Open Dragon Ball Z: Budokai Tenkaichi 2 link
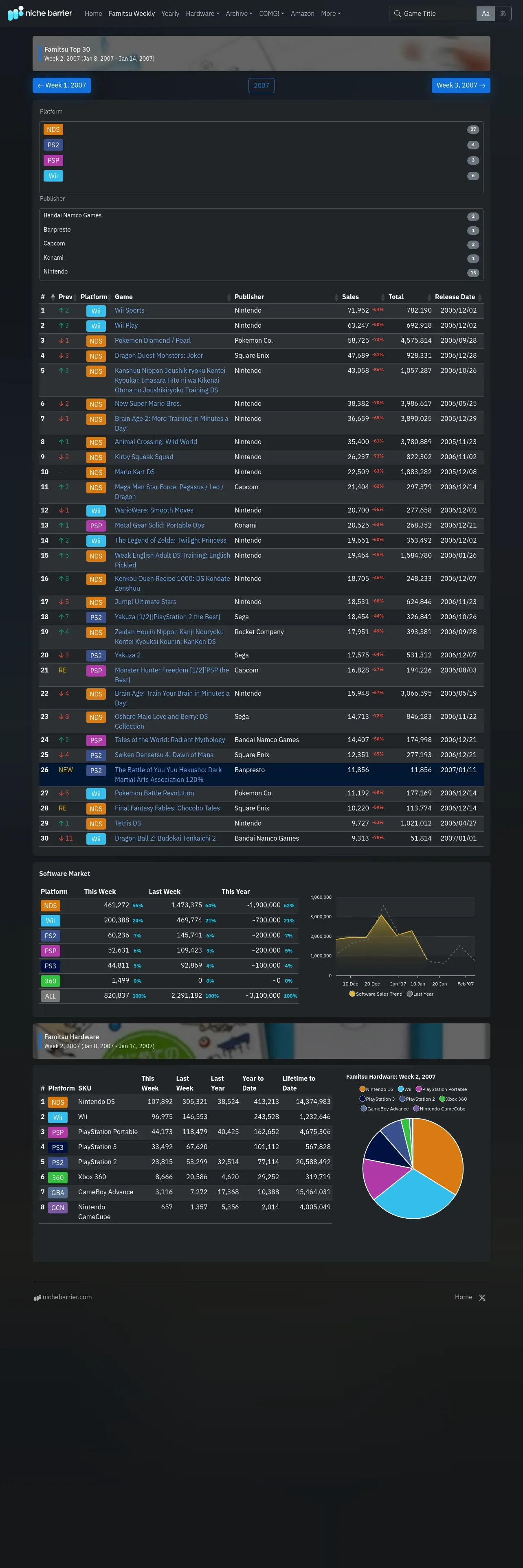 point(165,838)
